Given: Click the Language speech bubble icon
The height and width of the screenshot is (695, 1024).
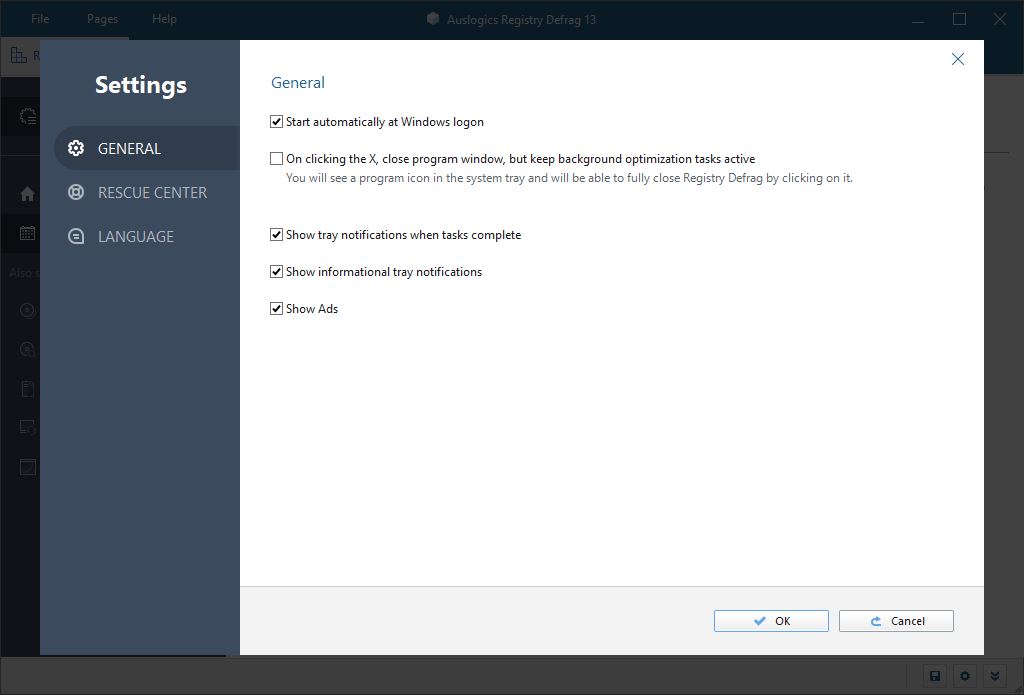Looking at the screenshot, I should (76, 236).
